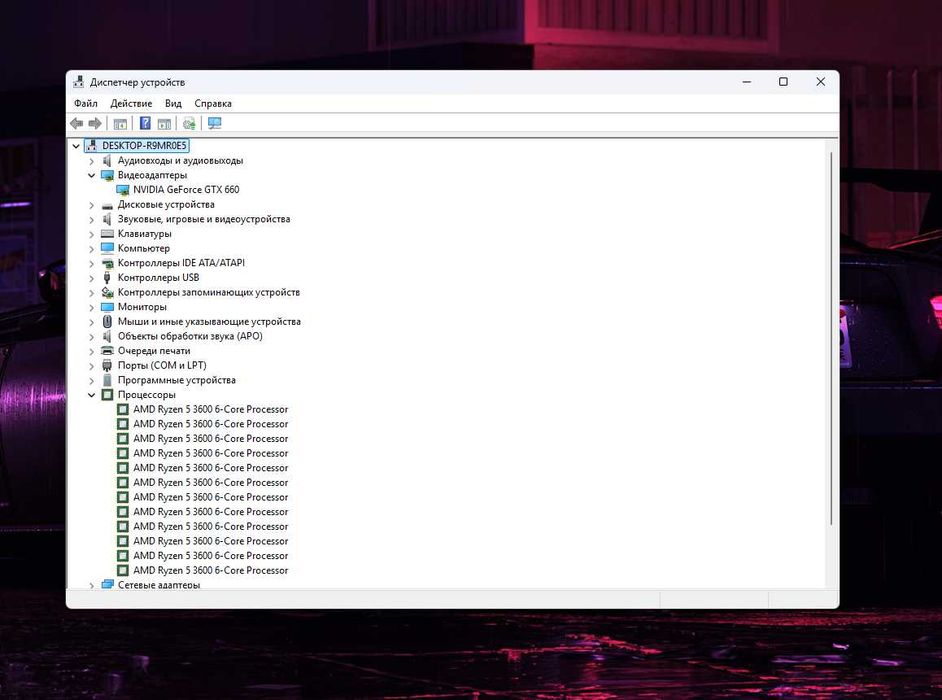The width and height of the screenshot is (942, 700).
Task: Go back with the left arrow toolbar icon
Action: coord(76,123)
